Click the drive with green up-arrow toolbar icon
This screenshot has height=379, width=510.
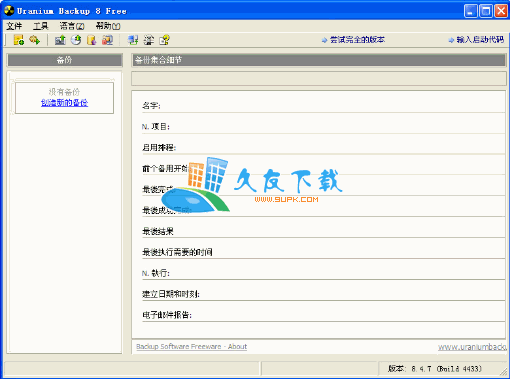coord(60,40)
